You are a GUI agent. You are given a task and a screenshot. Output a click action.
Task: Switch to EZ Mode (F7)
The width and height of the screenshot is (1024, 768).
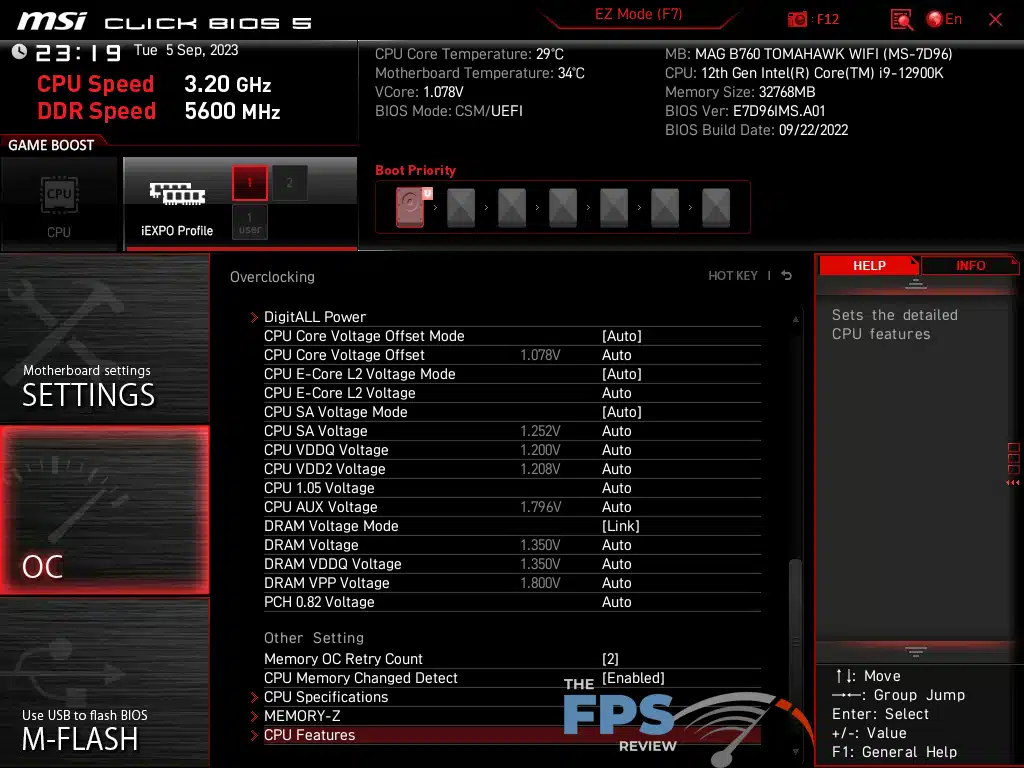pos(638,14)
